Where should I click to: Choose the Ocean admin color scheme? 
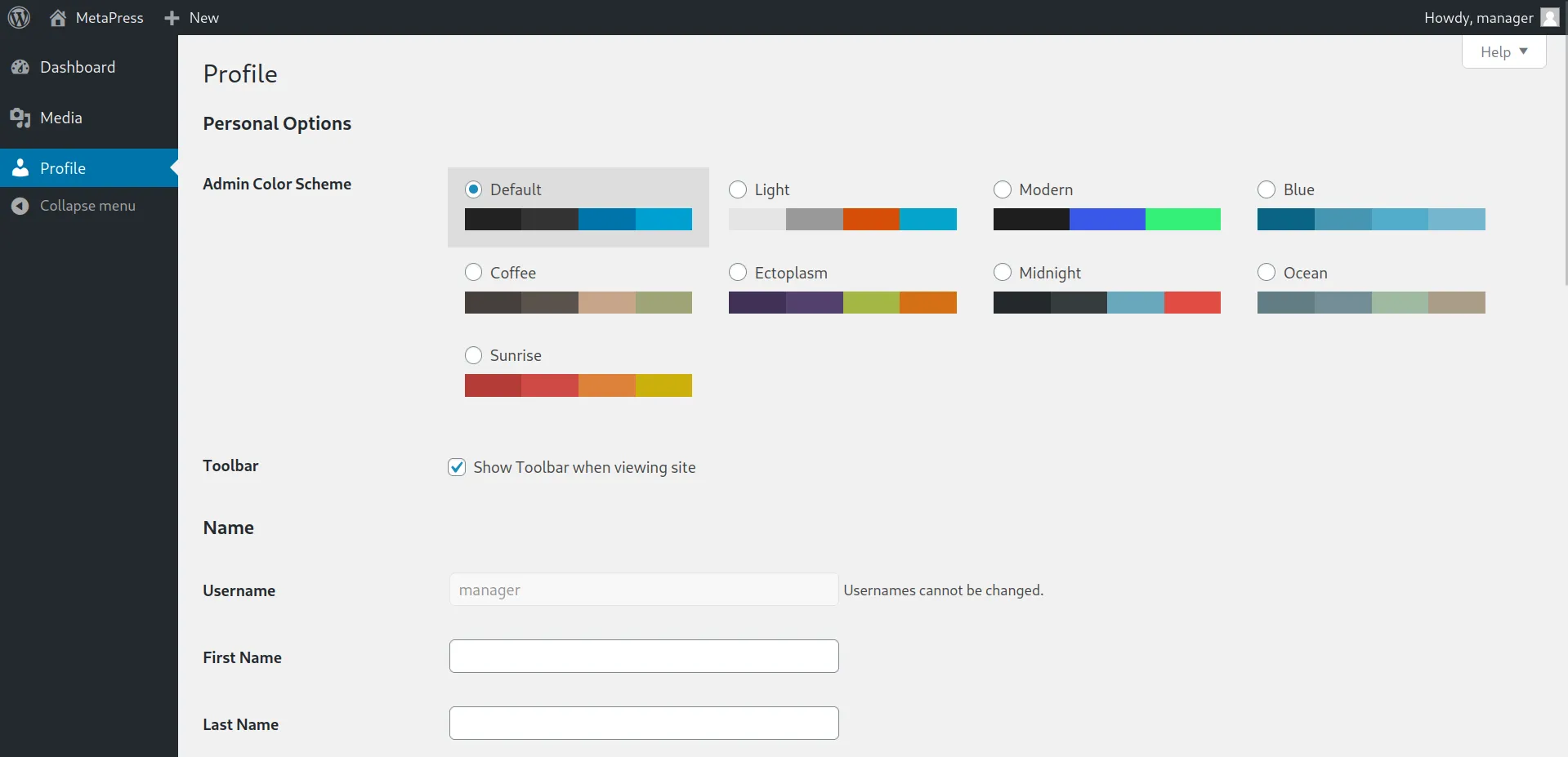click(x=1266, y=272)
